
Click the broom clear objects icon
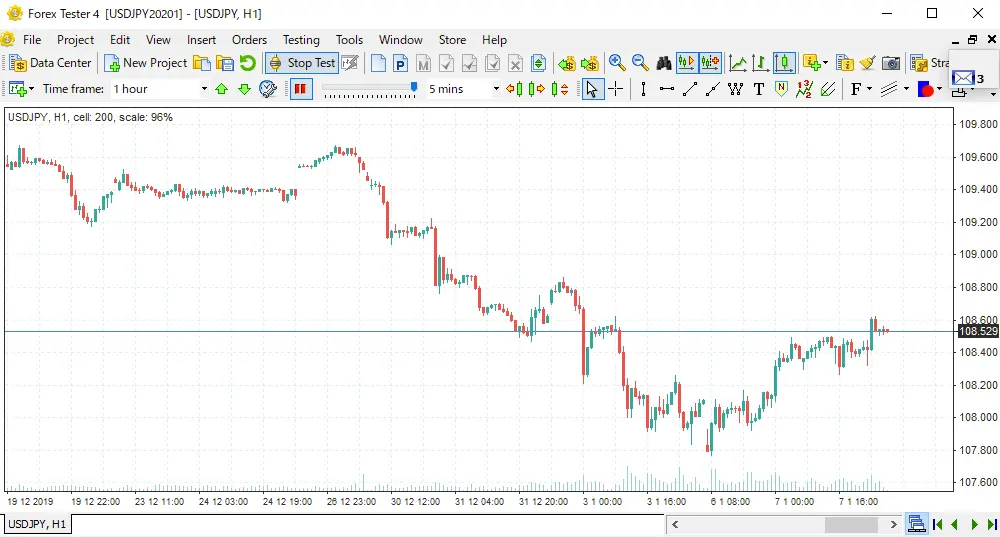coord(867,63)
